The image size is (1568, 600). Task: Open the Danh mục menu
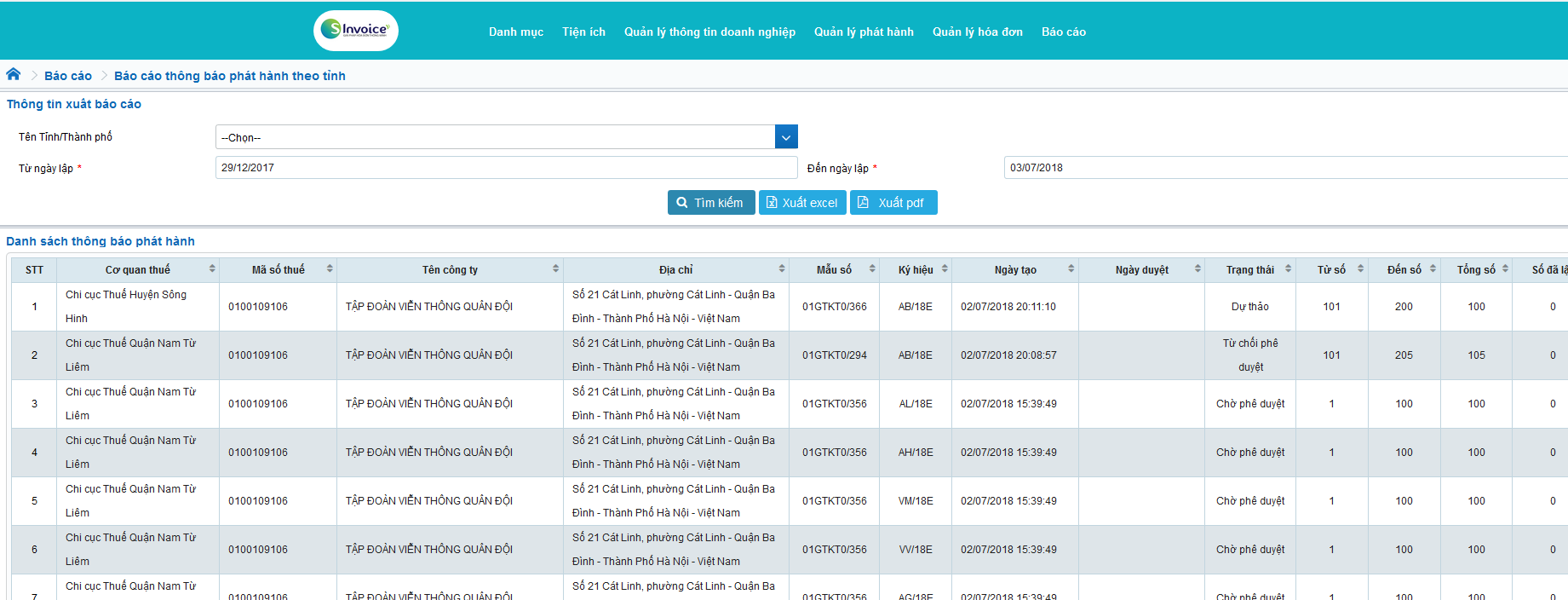click(515, 32)
